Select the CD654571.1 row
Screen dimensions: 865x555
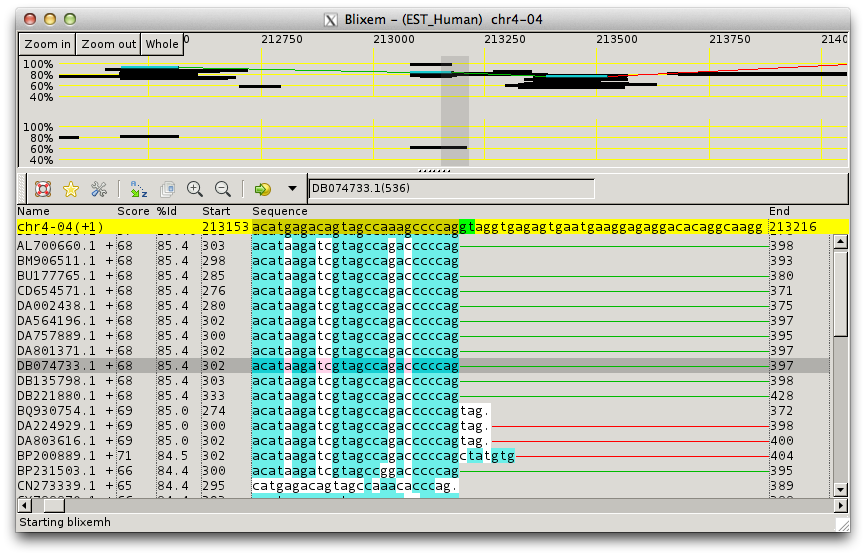pyautogui.click(x=423, y=291)
